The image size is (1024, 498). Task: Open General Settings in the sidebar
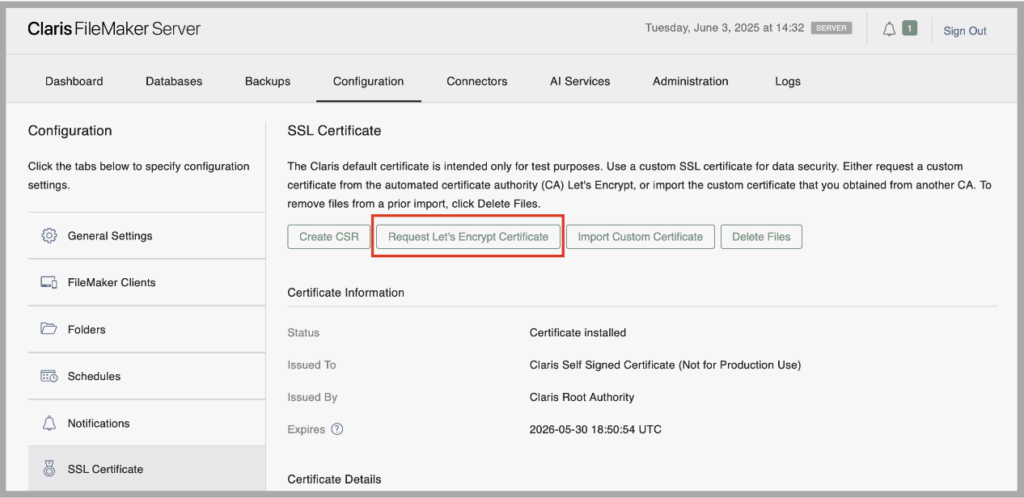tap(146, 236)
